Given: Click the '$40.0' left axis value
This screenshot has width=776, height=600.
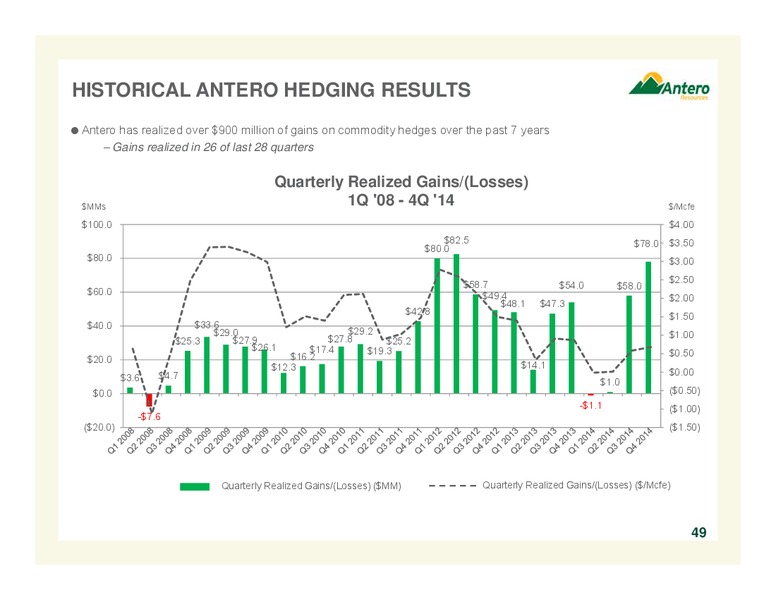Looking at the screenshot, I should pos(99,326).
